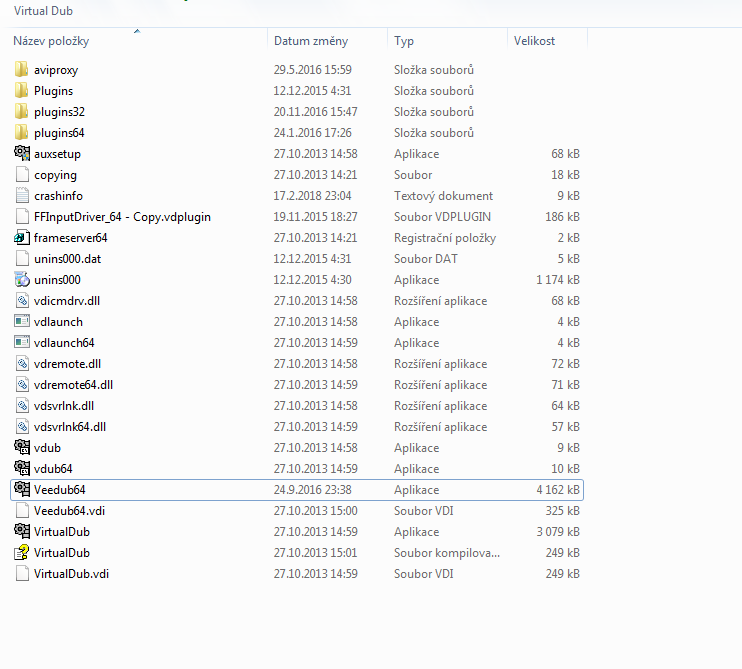The image size is (742, 669).
Task: Sort by the Typ column header
Action: (404, 41)
